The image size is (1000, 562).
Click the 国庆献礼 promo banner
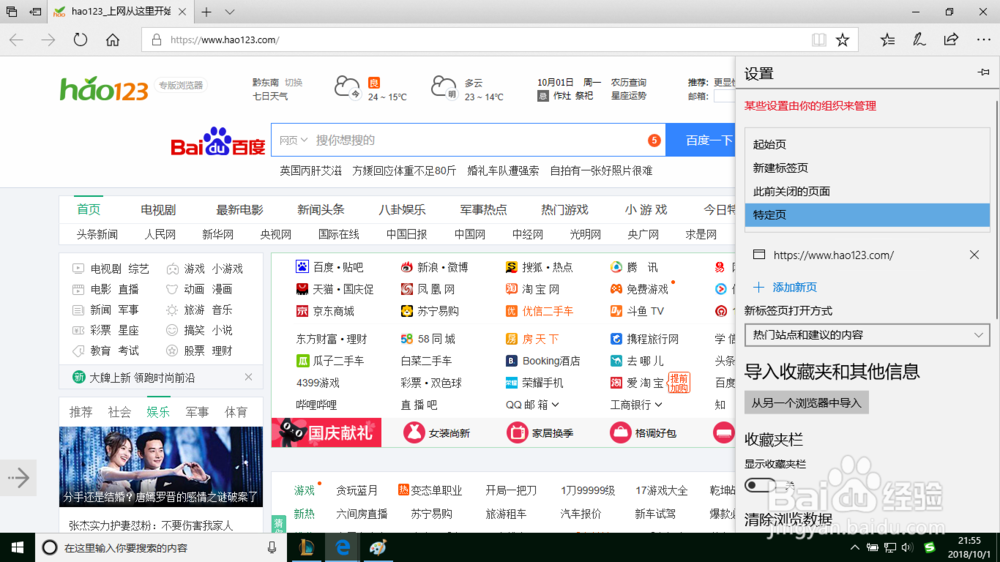tap(327, 433)
